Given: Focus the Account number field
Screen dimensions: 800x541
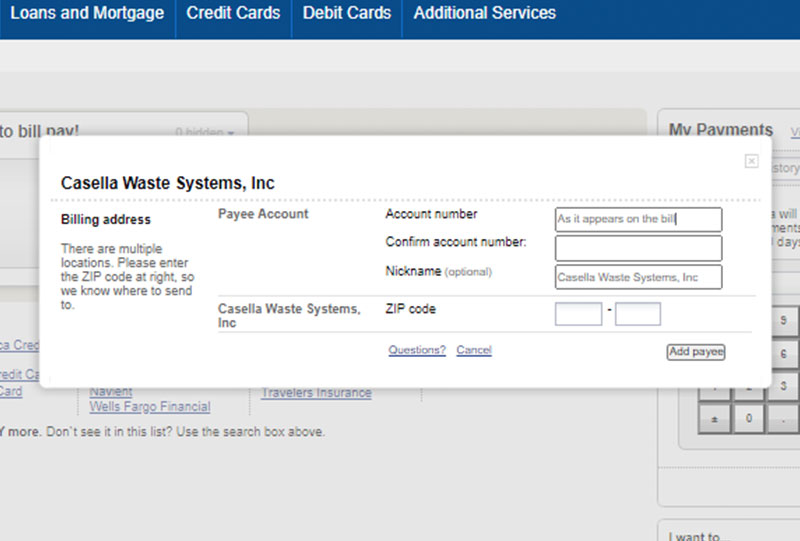Looking at the screenshot, I should (x=638, y=219).
